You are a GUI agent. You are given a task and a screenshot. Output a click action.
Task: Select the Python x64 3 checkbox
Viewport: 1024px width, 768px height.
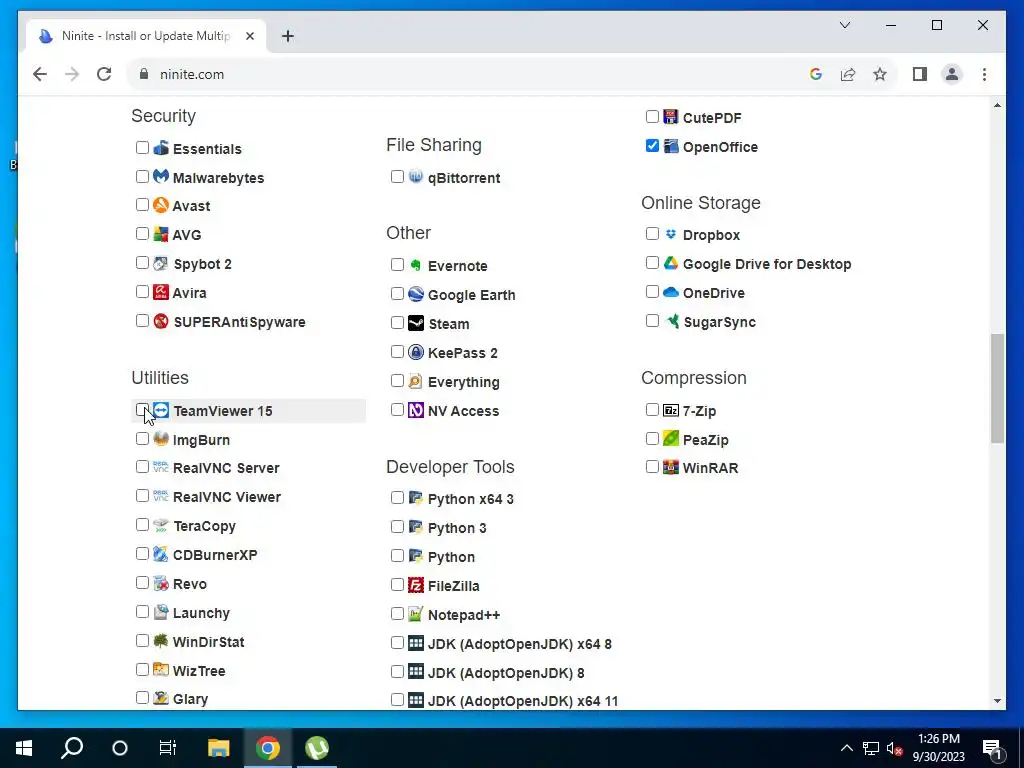pos(397,498)
